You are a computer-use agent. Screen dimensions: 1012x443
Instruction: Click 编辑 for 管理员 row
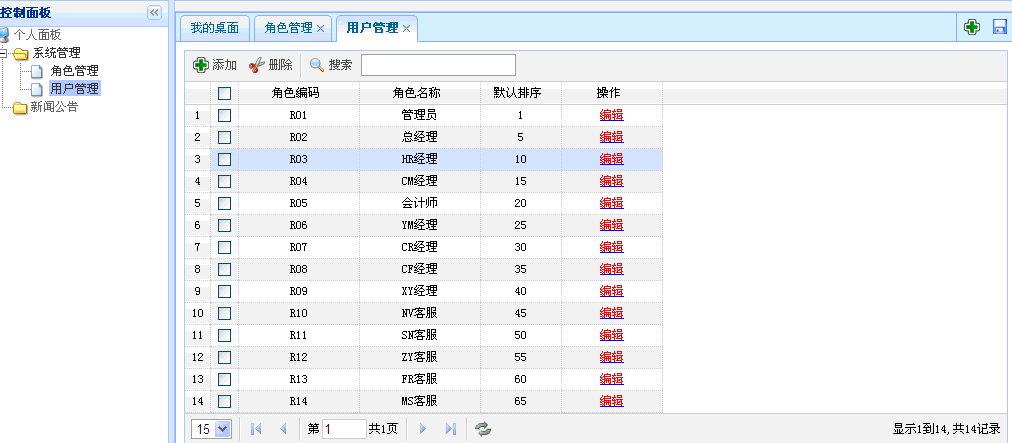(x=611, y=116)
